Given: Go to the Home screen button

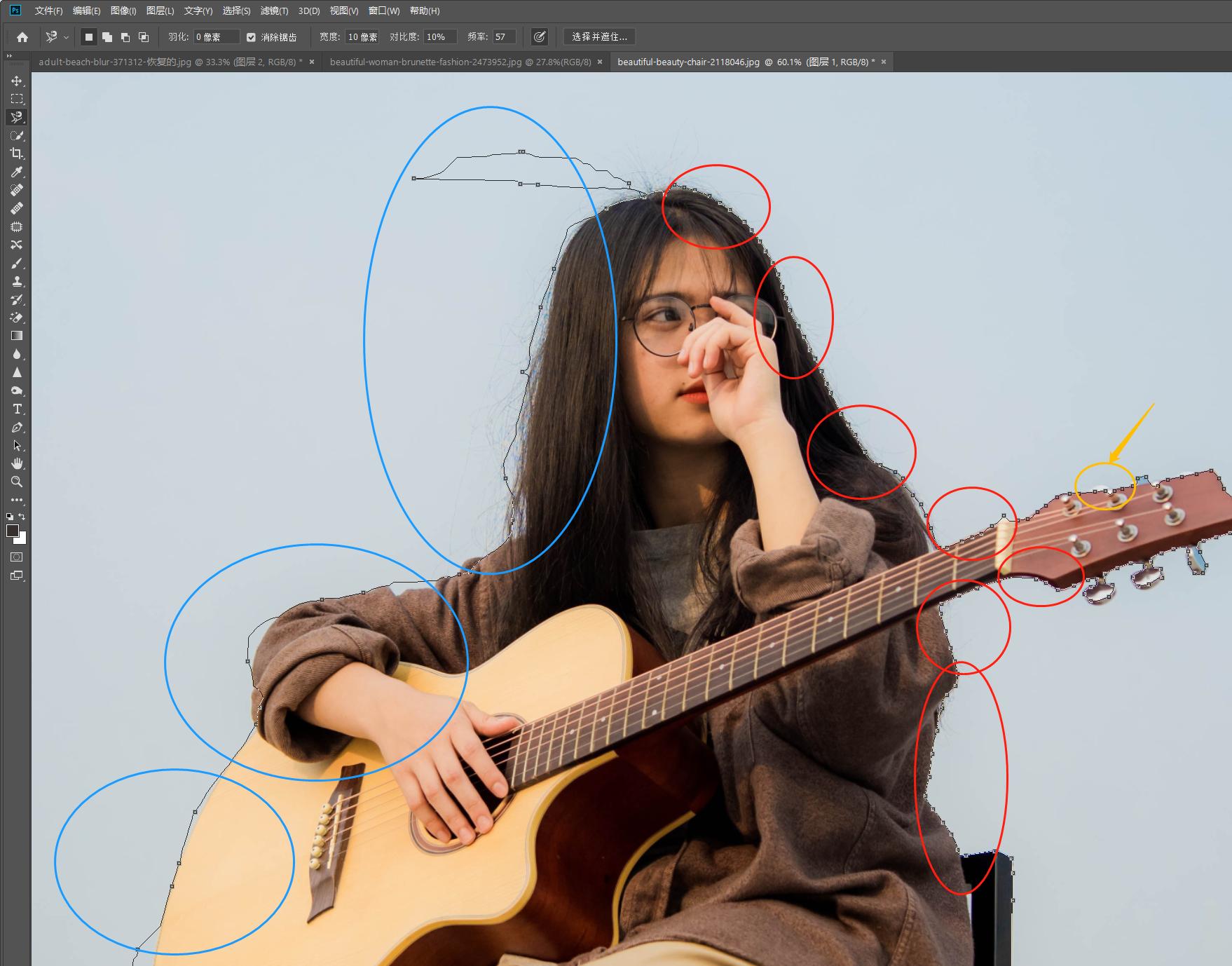Looking at the screenshot, I should click(22, 37).
